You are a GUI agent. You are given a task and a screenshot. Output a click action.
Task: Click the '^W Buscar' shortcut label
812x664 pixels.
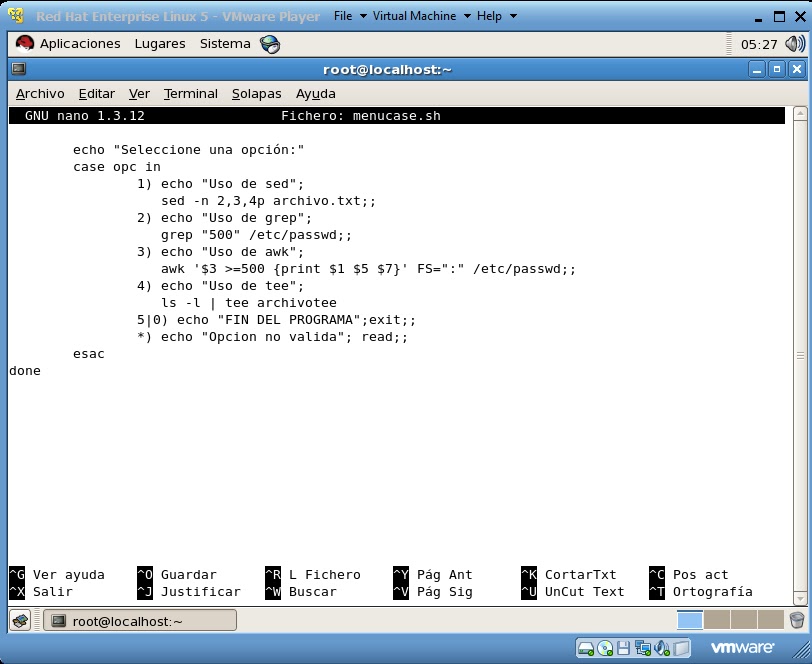tap(301, 591)
